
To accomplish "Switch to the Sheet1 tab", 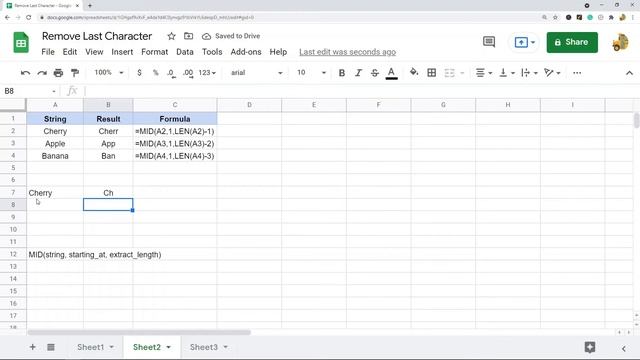I will [91, 347].
